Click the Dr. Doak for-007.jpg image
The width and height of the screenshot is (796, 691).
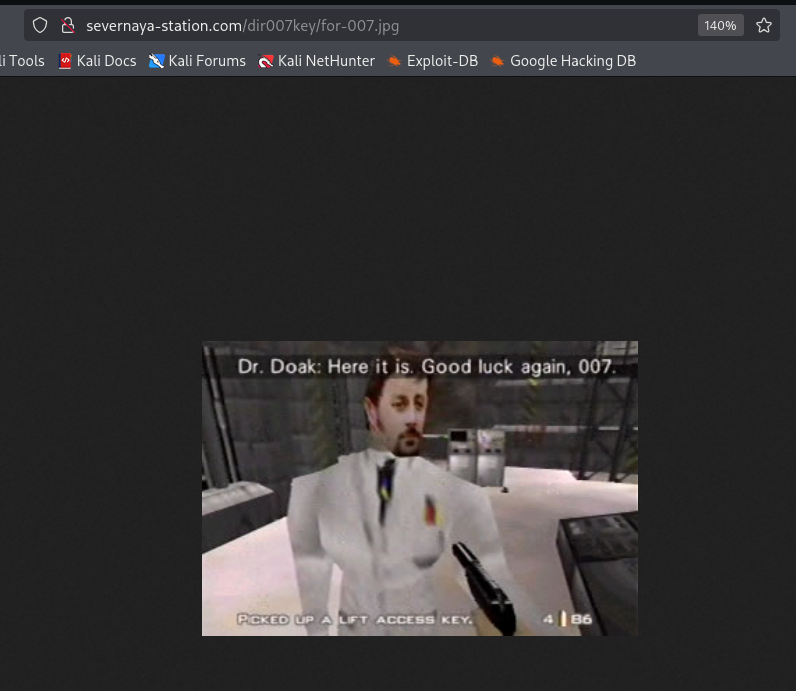[420, 488]
